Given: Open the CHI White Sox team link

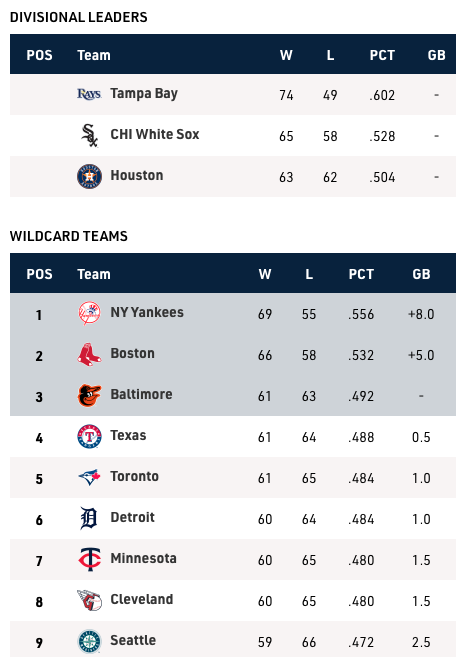Looking at the screenshot, I should coord(155,134).
